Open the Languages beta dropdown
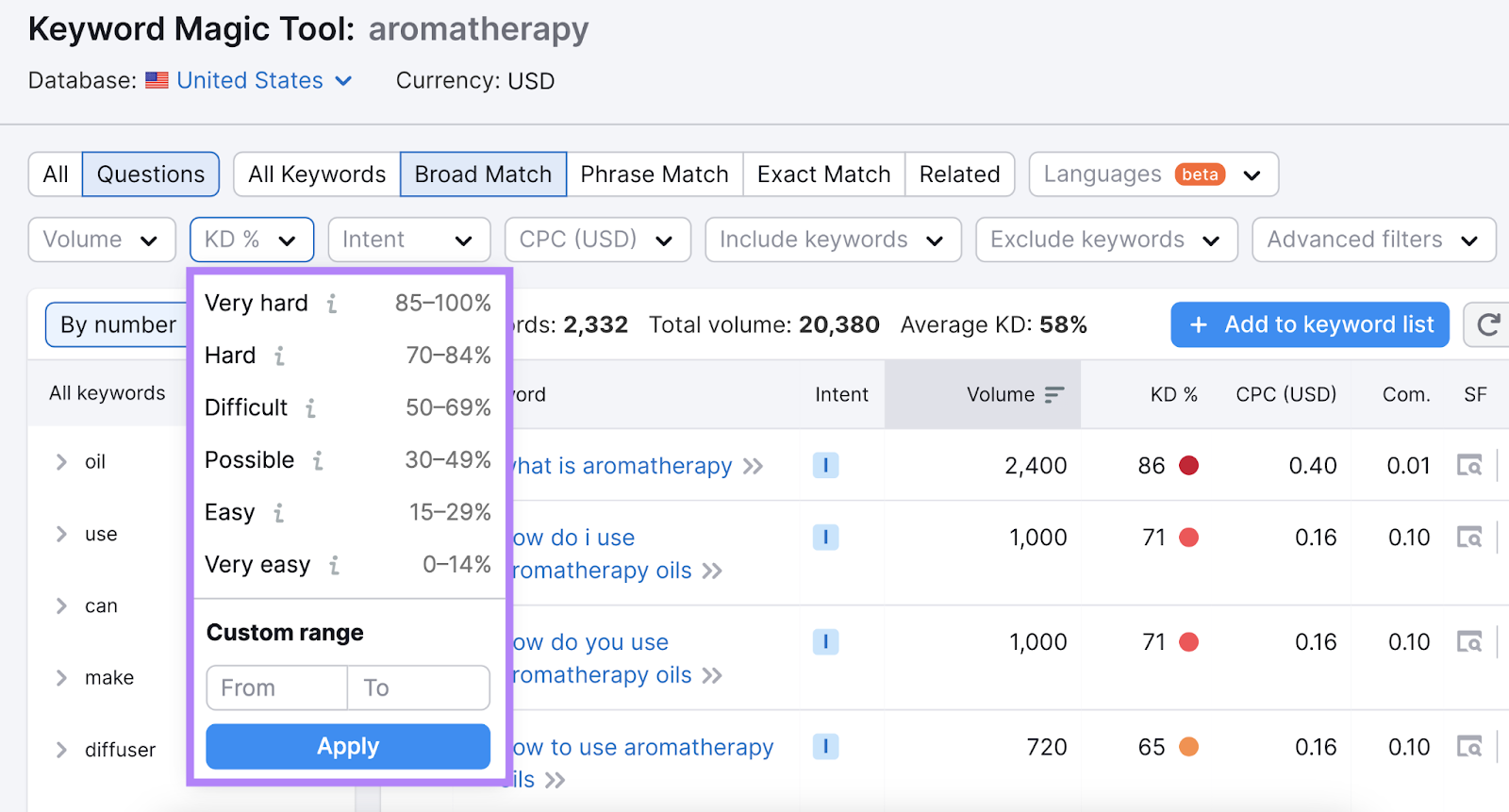The image size is (1509, 812). 1153,174
